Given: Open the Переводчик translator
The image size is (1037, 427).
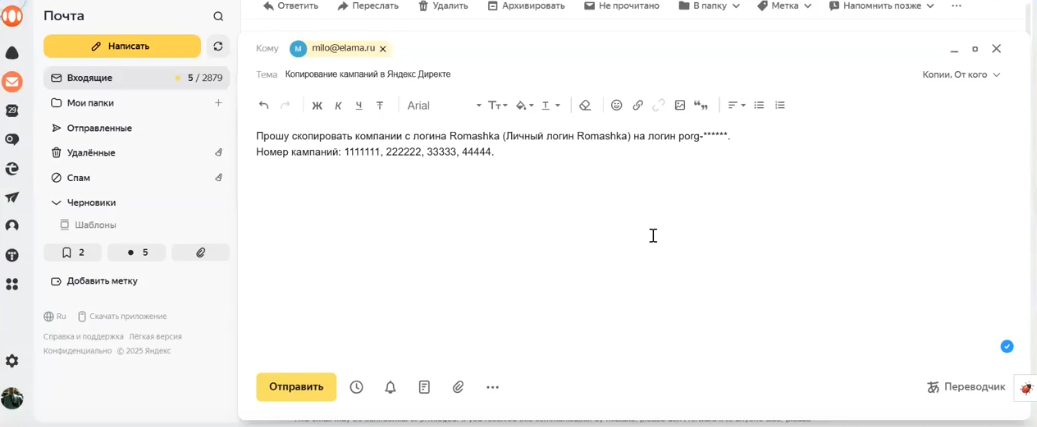Looking at the screenshot, I should 966,387.
